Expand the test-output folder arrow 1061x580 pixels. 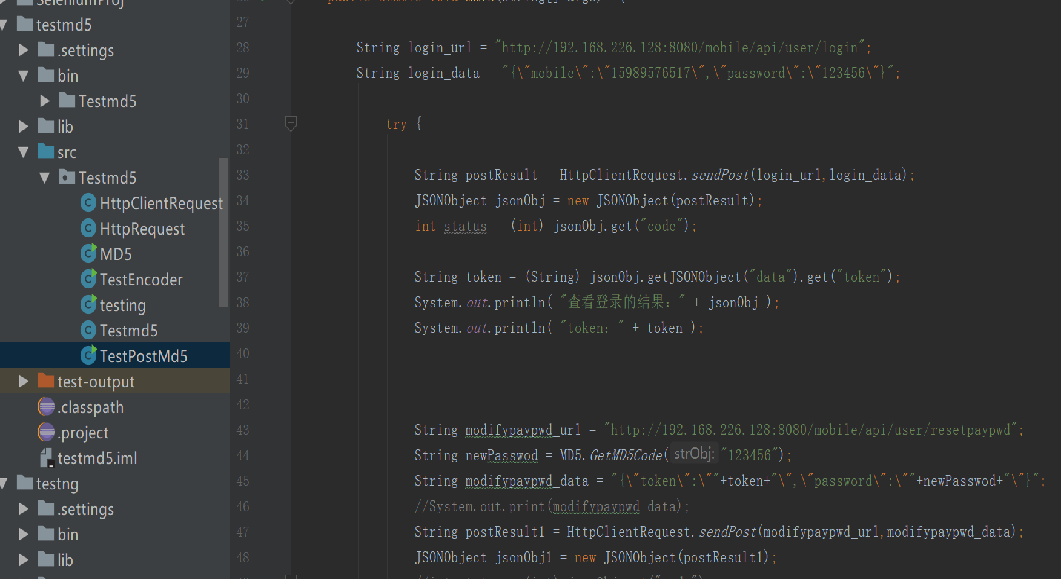point(24,381)
